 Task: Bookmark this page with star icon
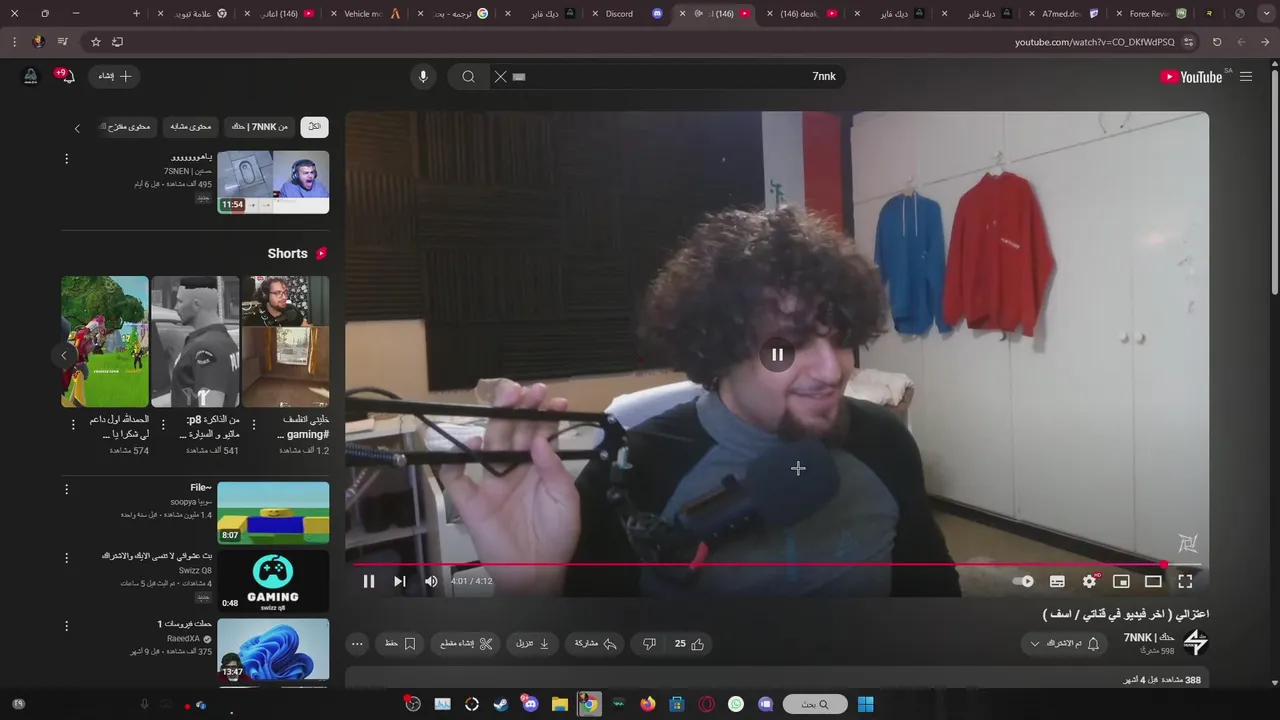point(96,42)
